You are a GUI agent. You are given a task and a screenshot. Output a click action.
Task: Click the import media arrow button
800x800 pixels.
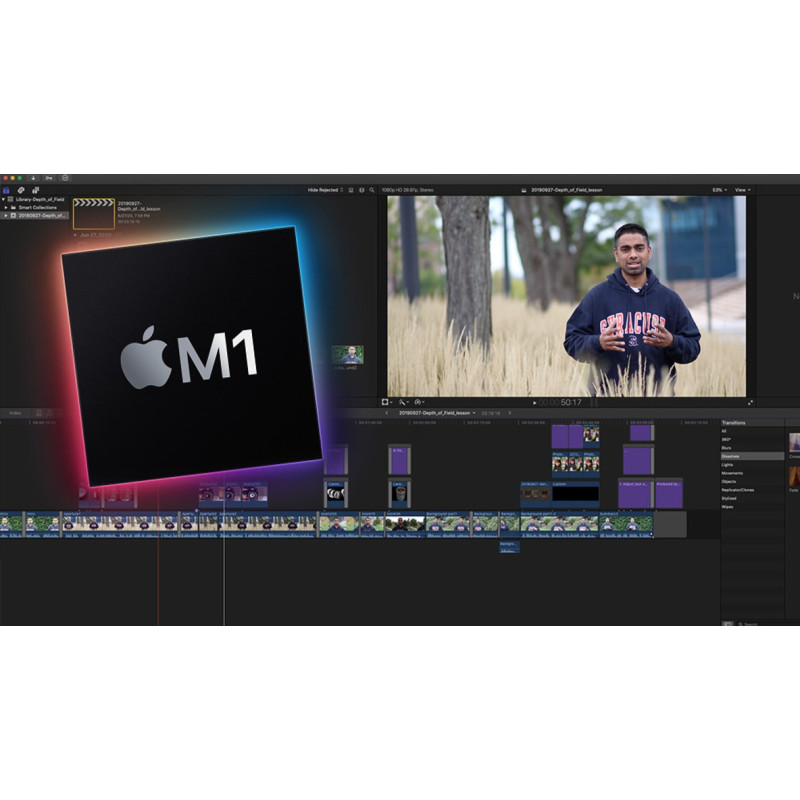pyautogui.click(x=33, y=178)
